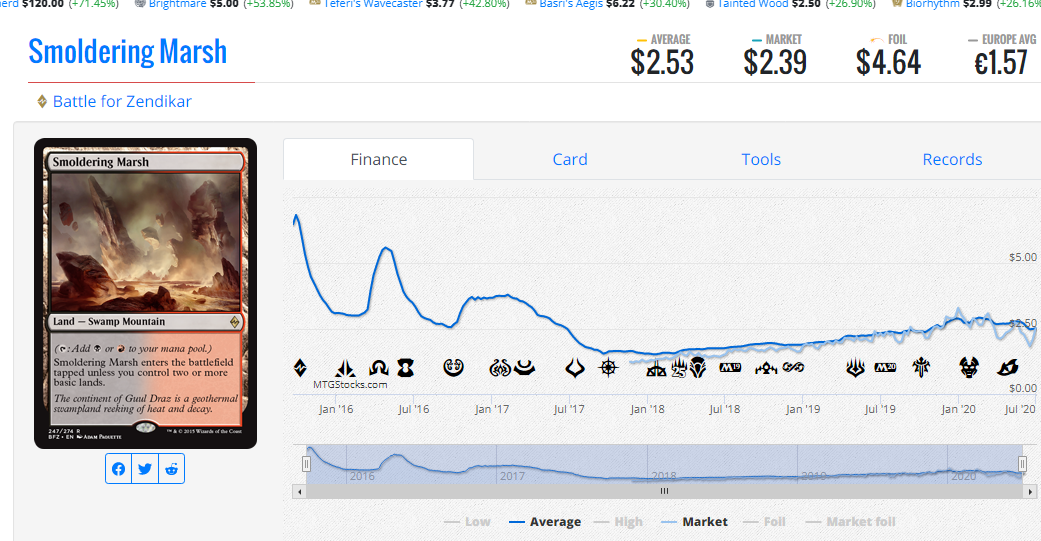Share the card on Twitter
The width and height of the screenshot is (1041, 541).
pos(145,469)
